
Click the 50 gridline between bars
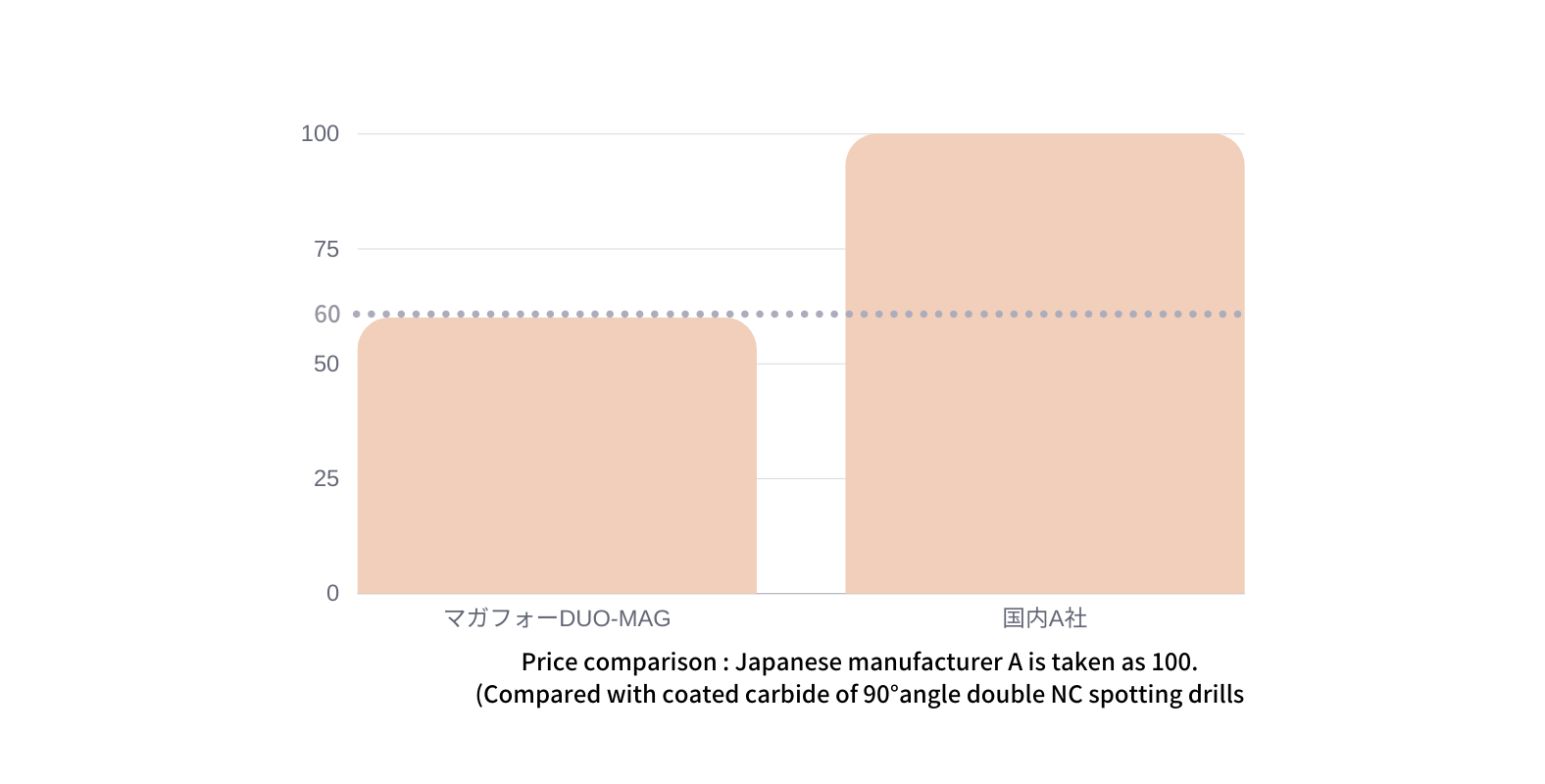[801, 364]
